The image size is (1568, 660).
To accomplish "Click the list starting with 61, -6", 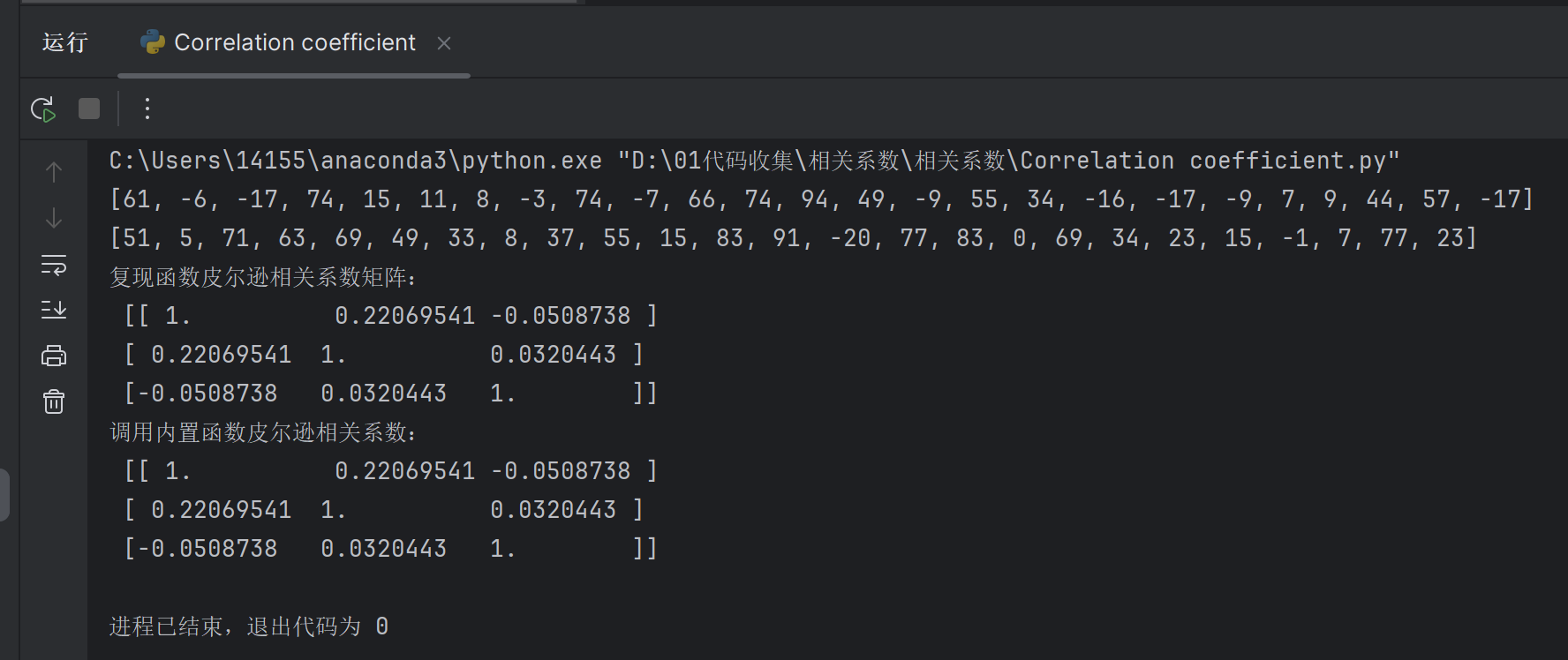I will 821,199.
